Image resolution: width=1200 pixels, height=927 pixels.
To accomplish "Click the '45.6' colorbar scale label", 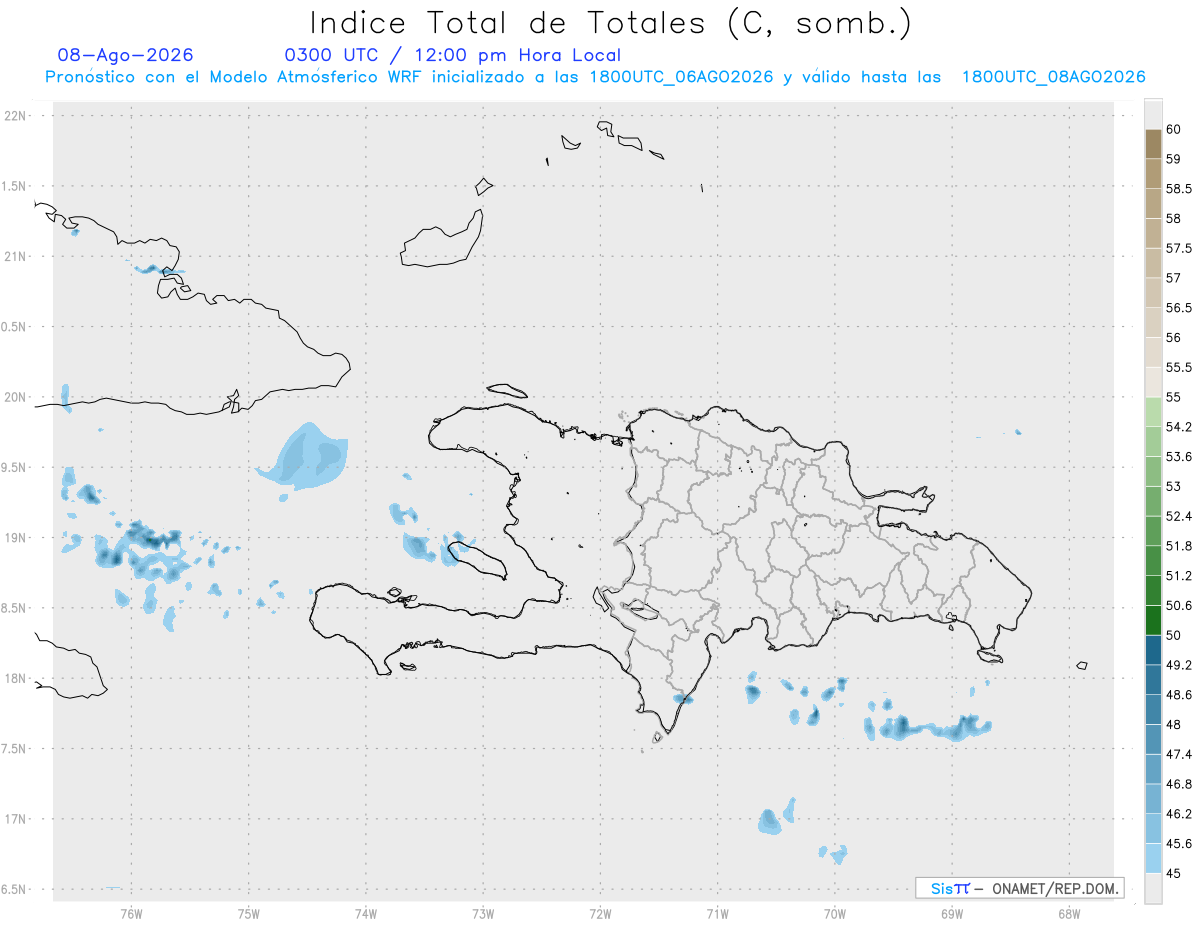I will pyautogui.click(x=1178, y=844).
